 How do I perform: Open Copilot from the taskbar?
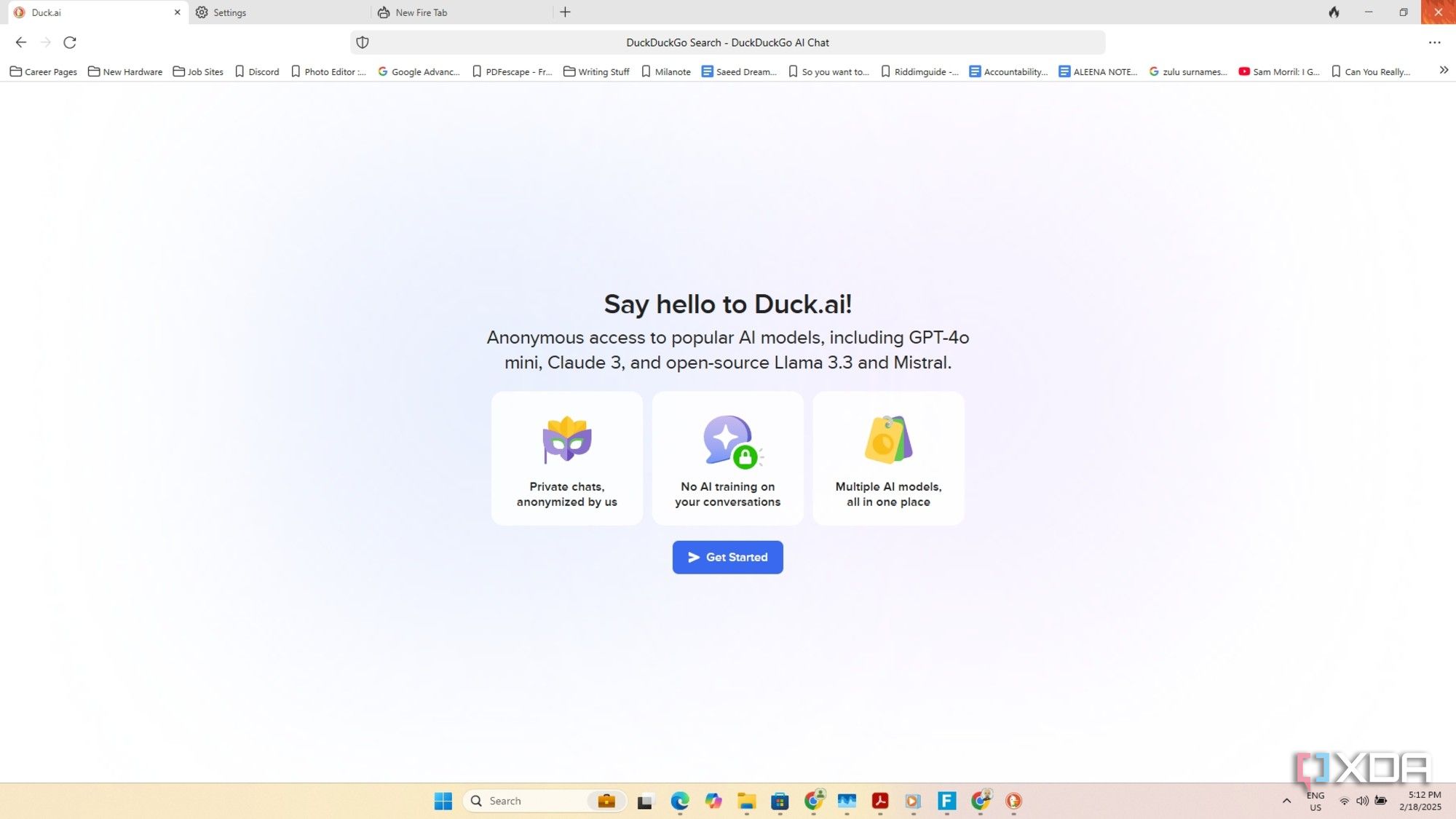(713, 801)
